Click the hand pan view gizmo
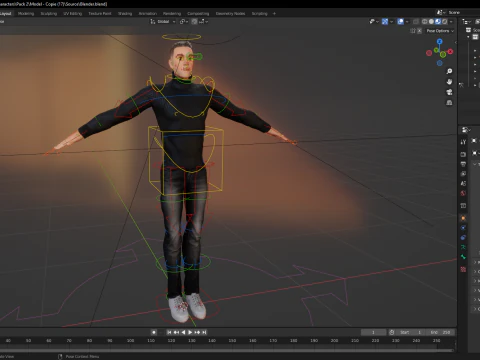 [x=449, y=82]
